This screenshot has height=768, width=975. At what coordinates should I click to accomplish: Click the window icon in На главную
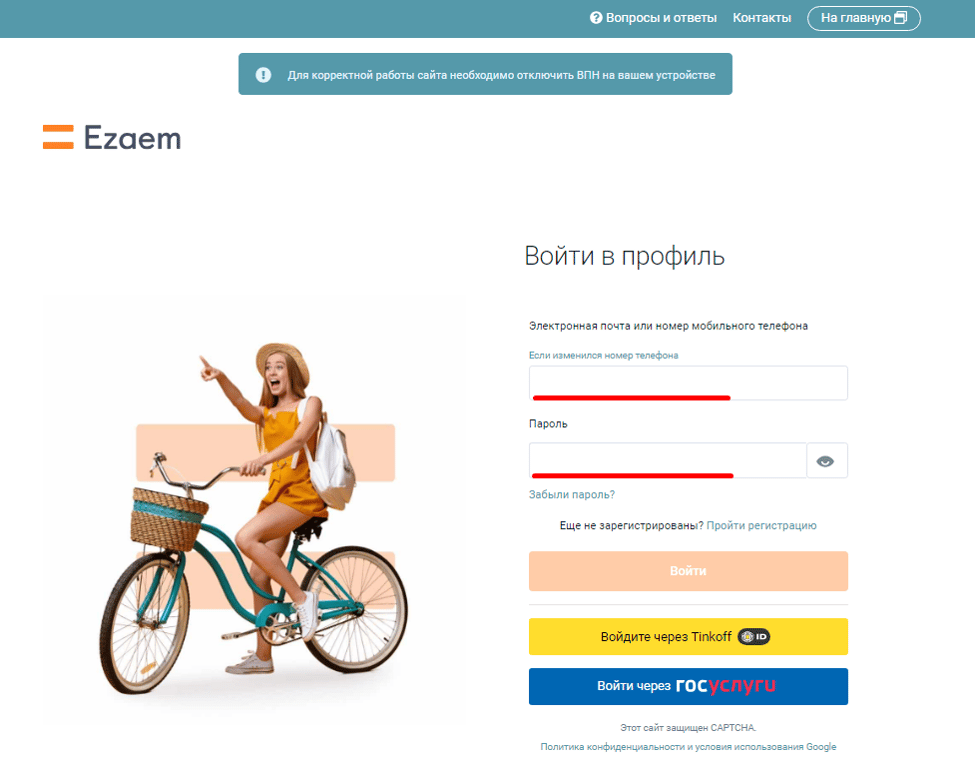tap(900, 18)
